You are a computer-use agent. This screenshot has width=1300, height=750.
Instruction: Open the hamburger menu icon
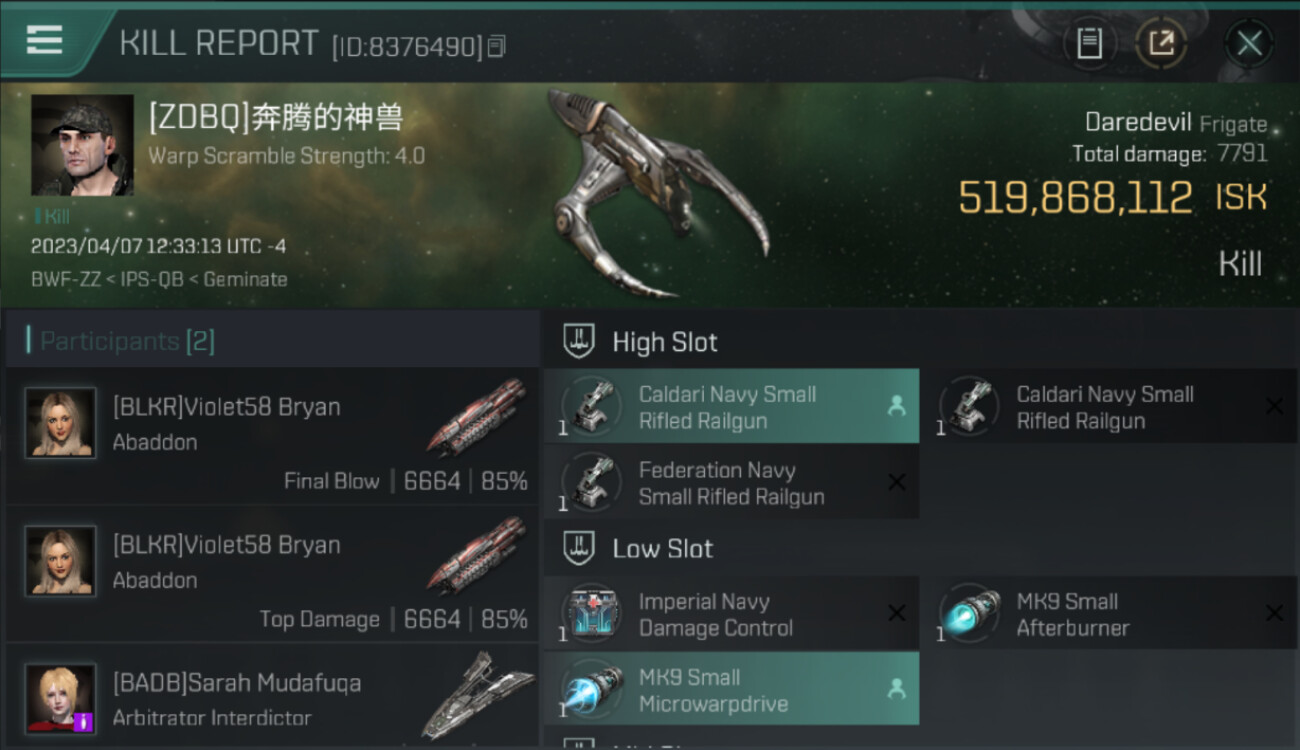[x=44, y=40]
